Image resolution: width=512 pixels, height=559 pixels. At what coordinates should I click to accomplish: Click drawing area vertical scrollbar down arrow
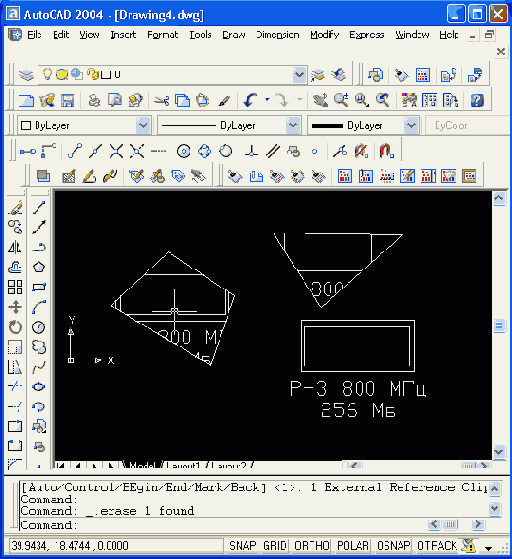[x=499, y=452]
